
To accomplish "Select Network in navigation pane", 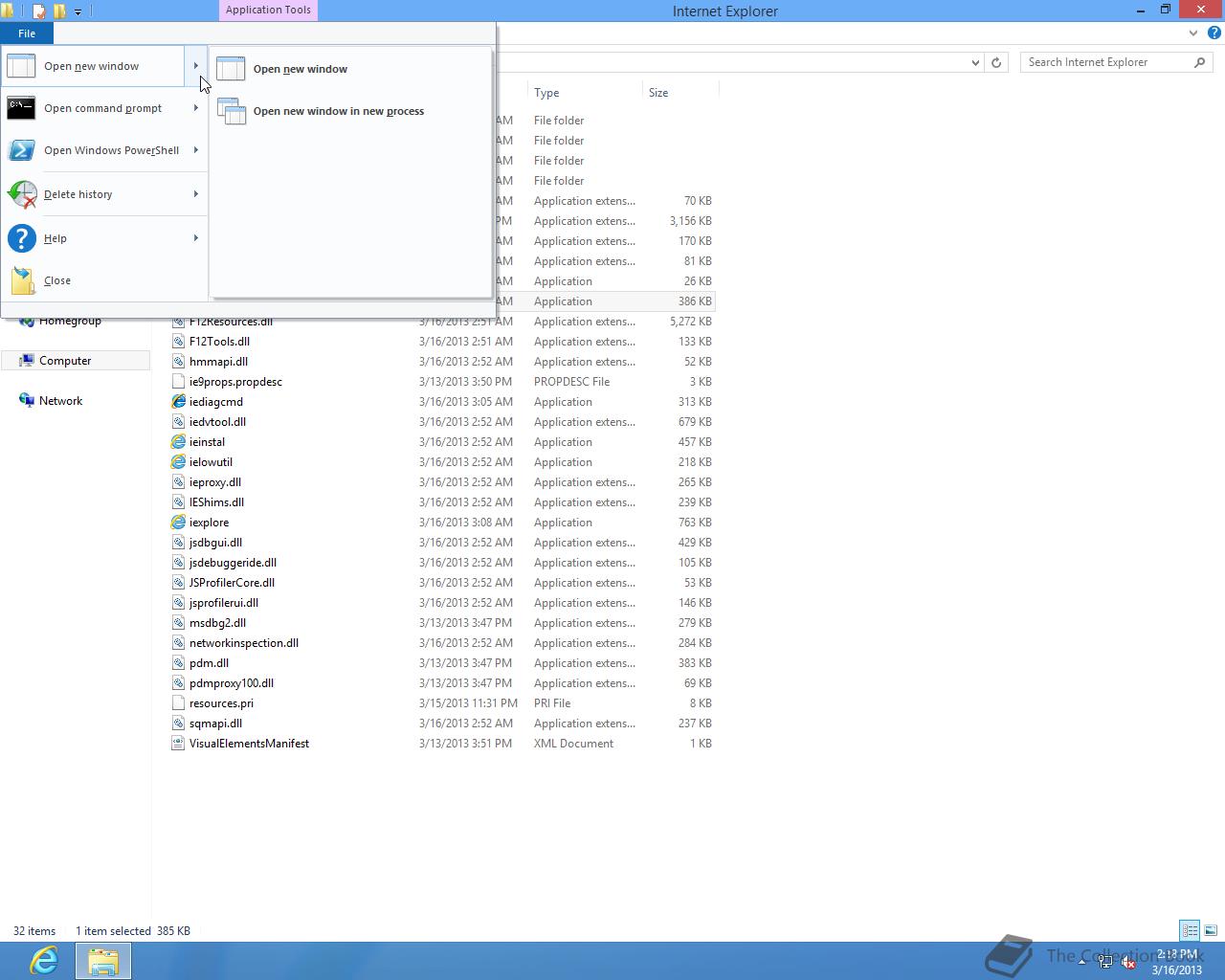I will (60, 401).
